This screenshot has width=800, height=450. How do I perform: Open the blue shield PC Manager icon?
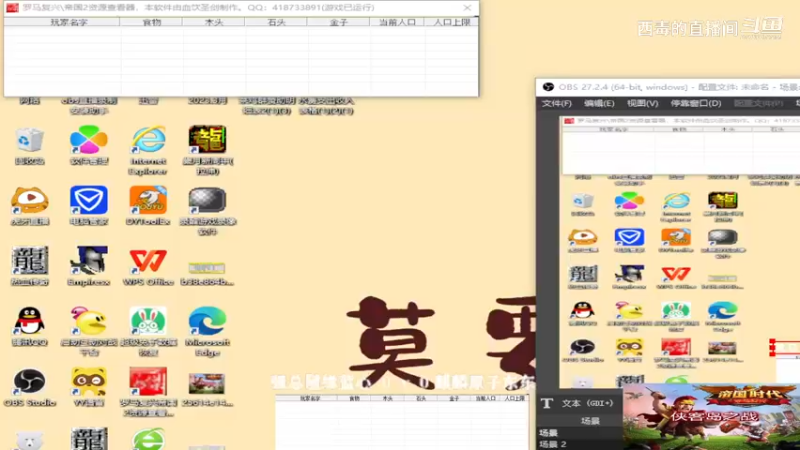(x=89, y=200)
